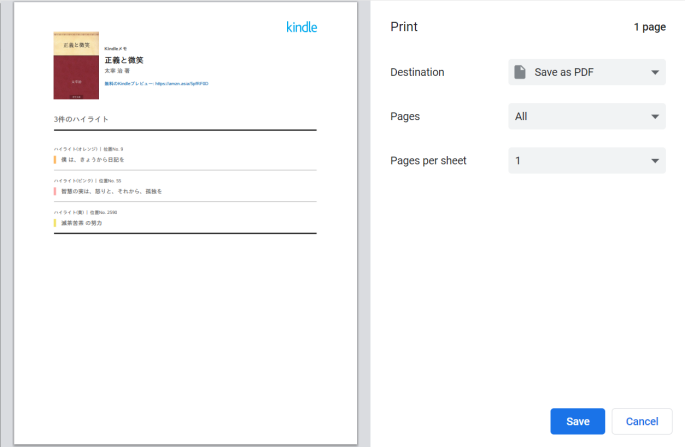Click the '1 page' count label
Viewport: 685px width, 447px height.
click(650, 27)
